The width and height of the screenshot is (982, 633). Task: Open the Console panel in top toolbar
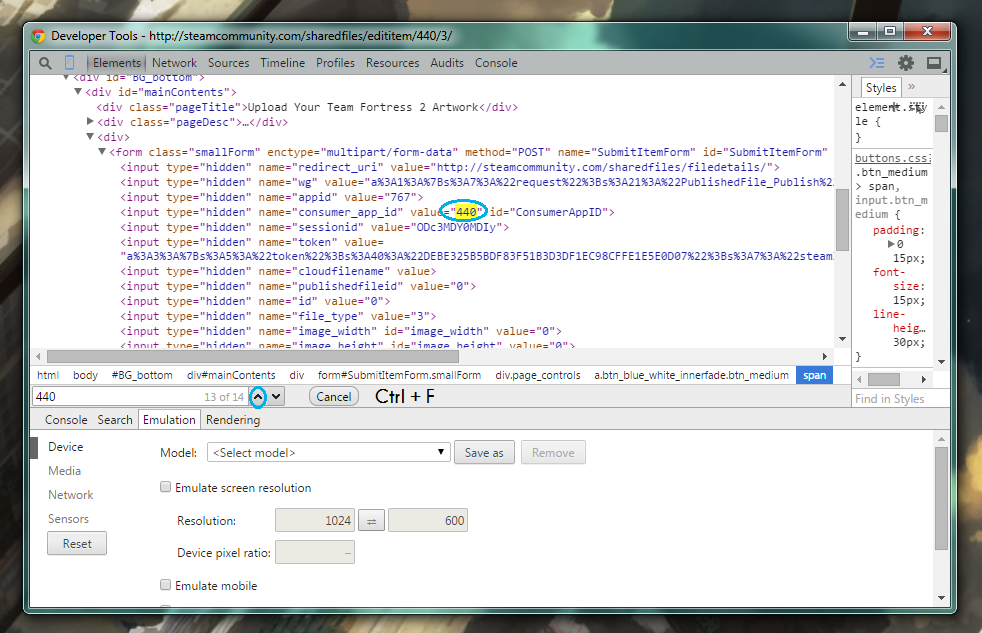coord(496,63)
